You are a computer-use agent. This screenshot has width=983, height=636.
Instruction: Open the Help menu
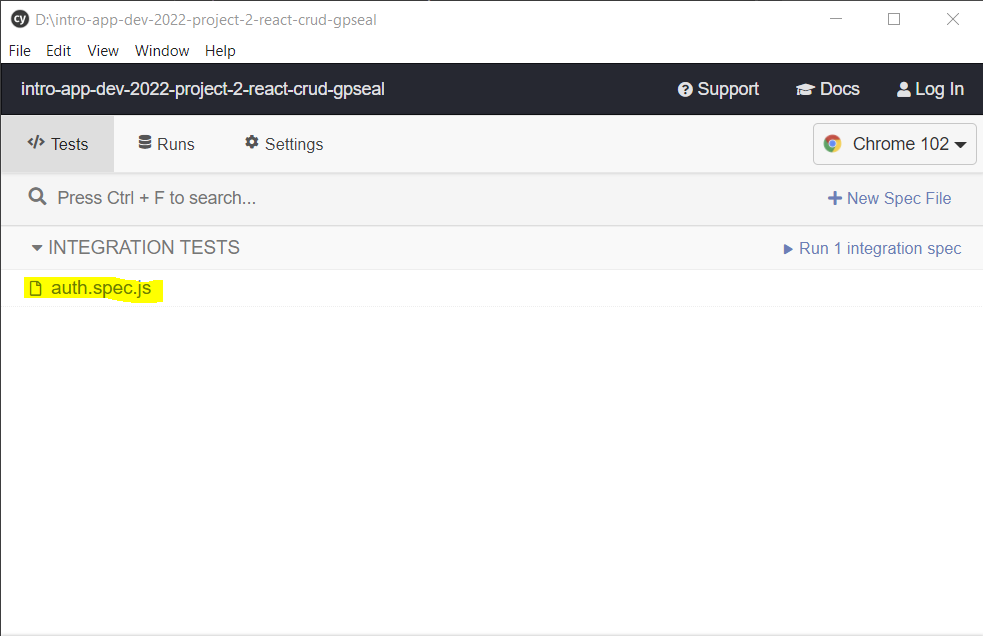coord(220,50)
